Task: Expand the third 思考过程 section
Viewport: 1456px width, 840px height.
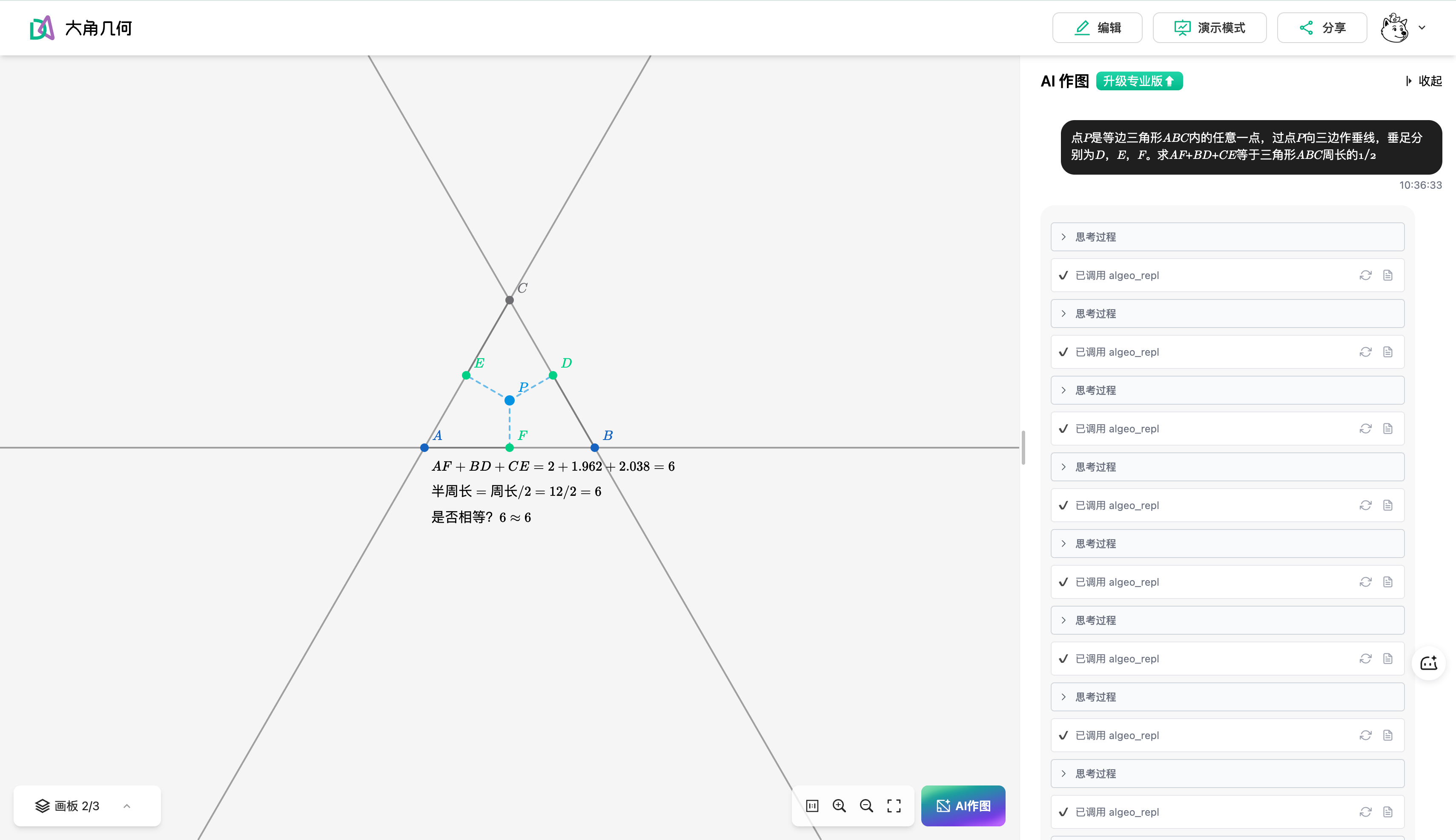Action: pyautogui.click(x=1227, y=391)
